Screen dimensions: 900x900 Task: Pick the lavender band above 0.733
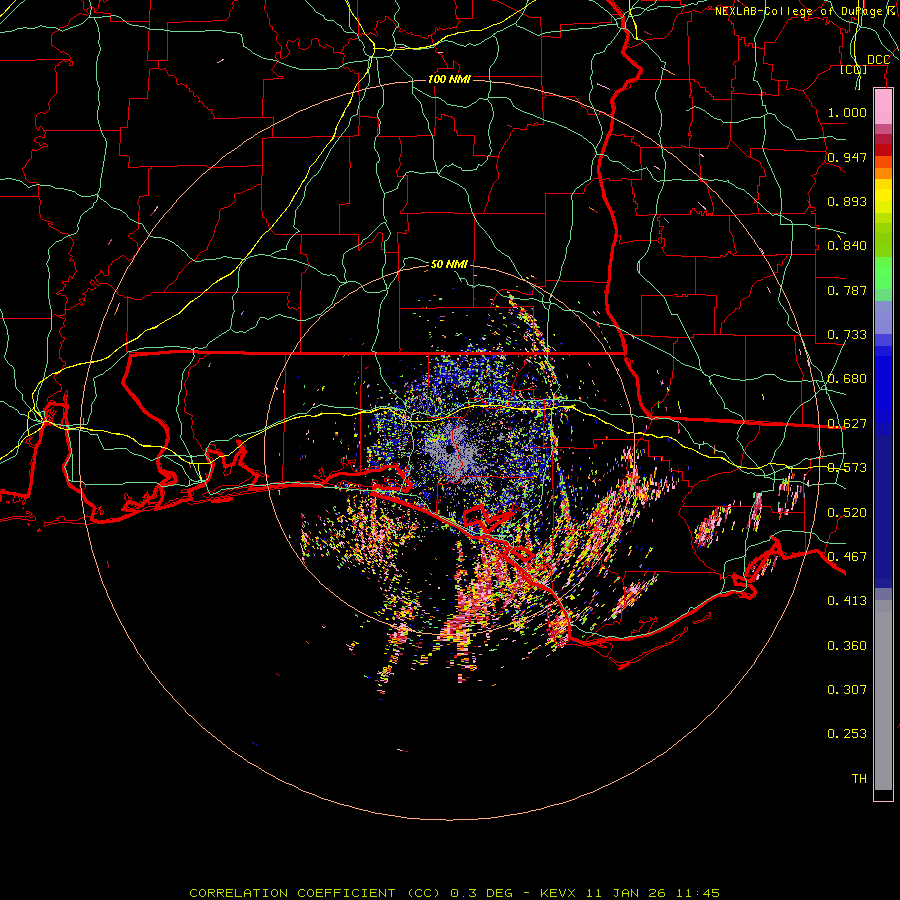(883, 317)
